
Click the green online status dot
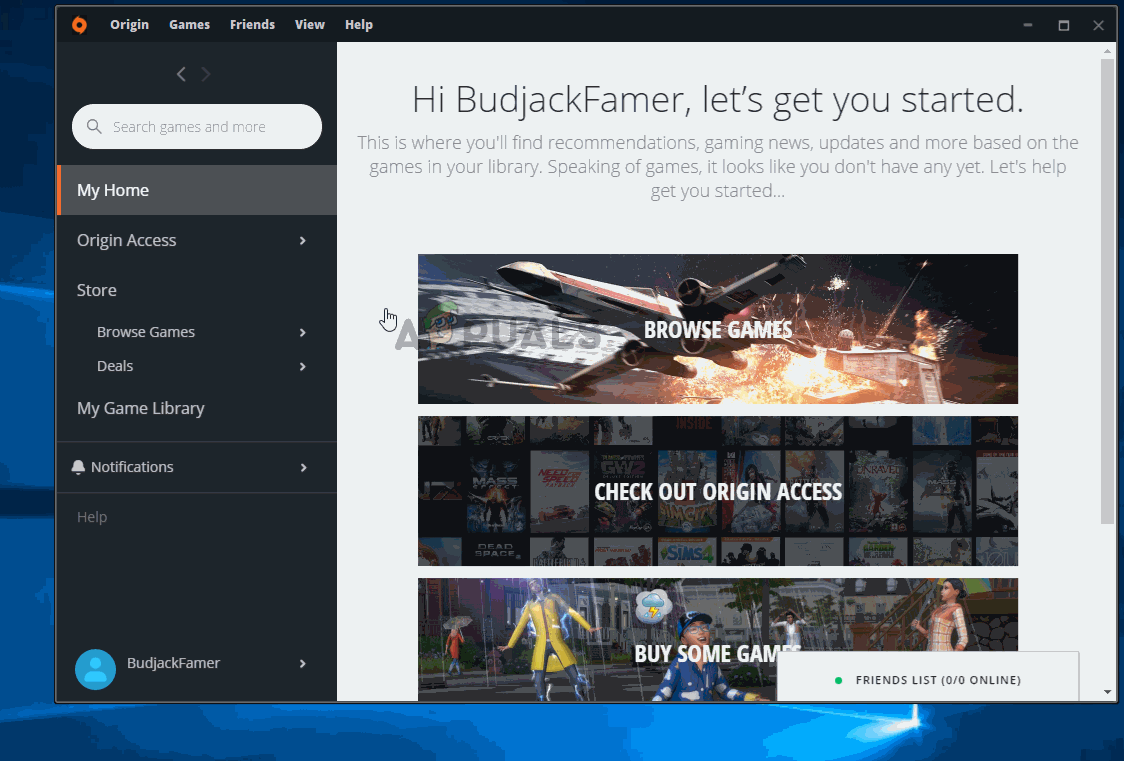[838, 680]
